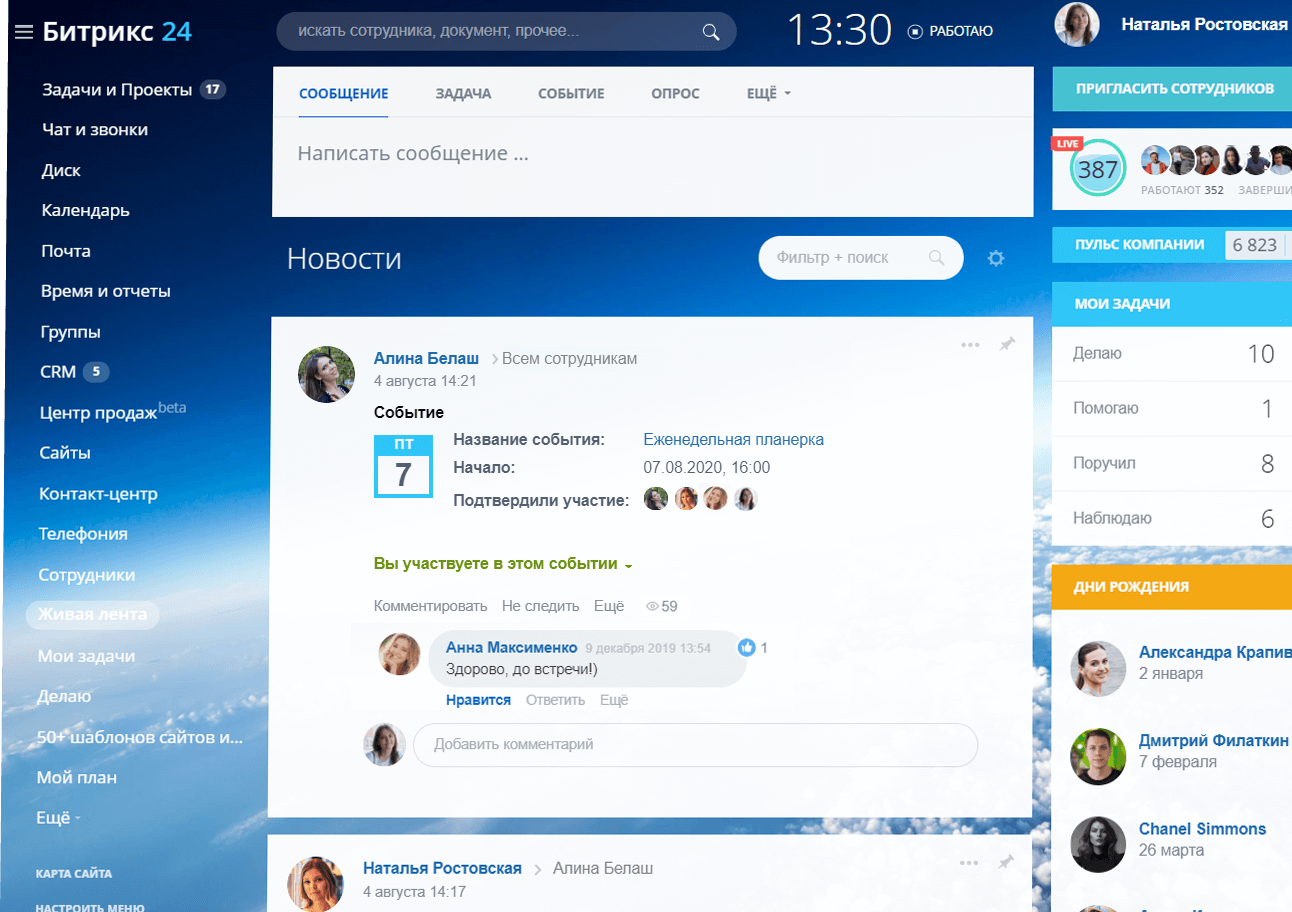Image resolution: width=1292 pixels, height=912 pixels.
Task: Open Делаю tasks counter row showing 10
Action: point(1172,353)
